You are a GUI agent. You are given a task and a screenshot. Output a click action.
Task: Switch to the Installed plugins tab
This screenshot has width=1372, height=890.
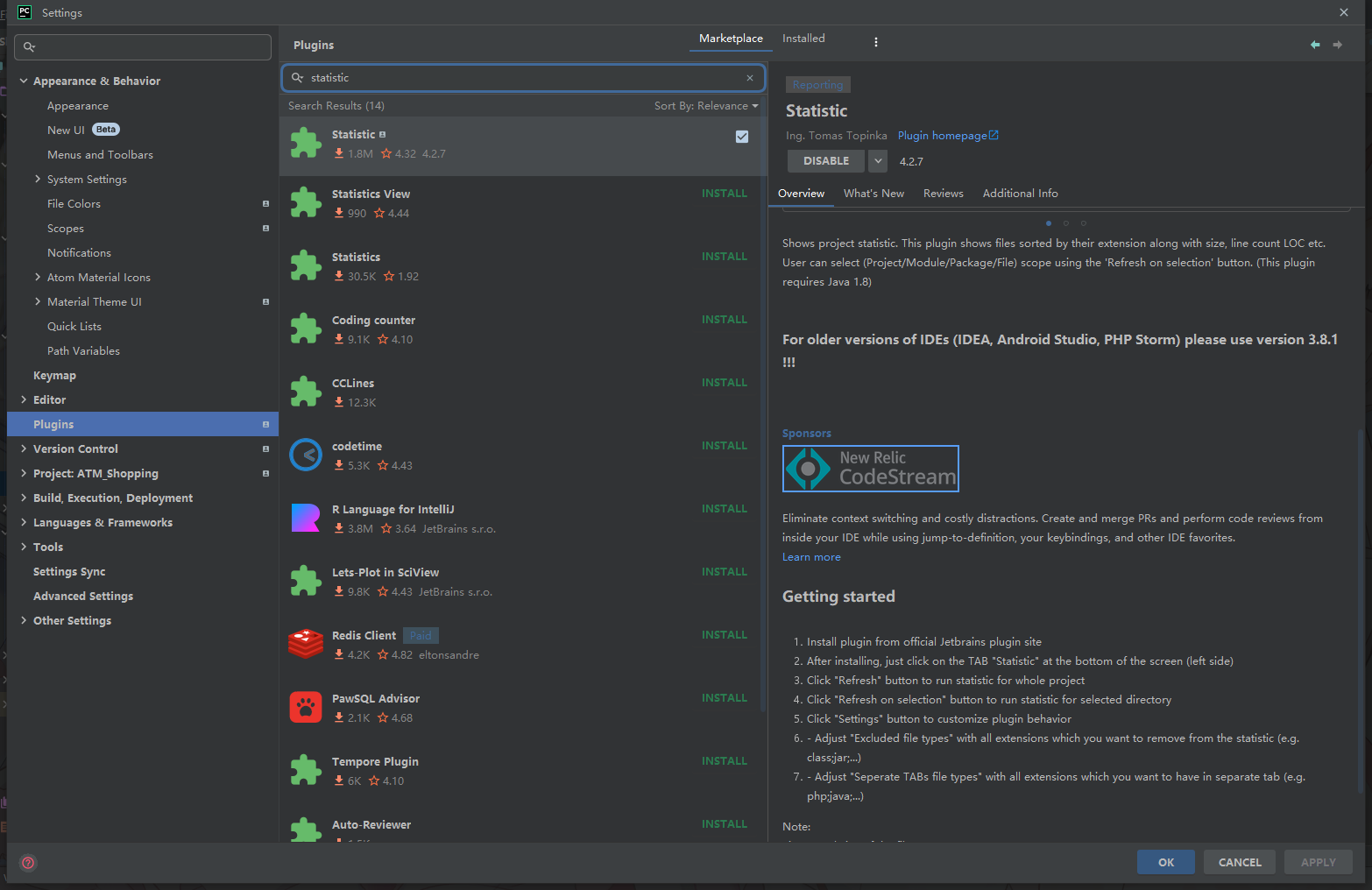point(803,39)
